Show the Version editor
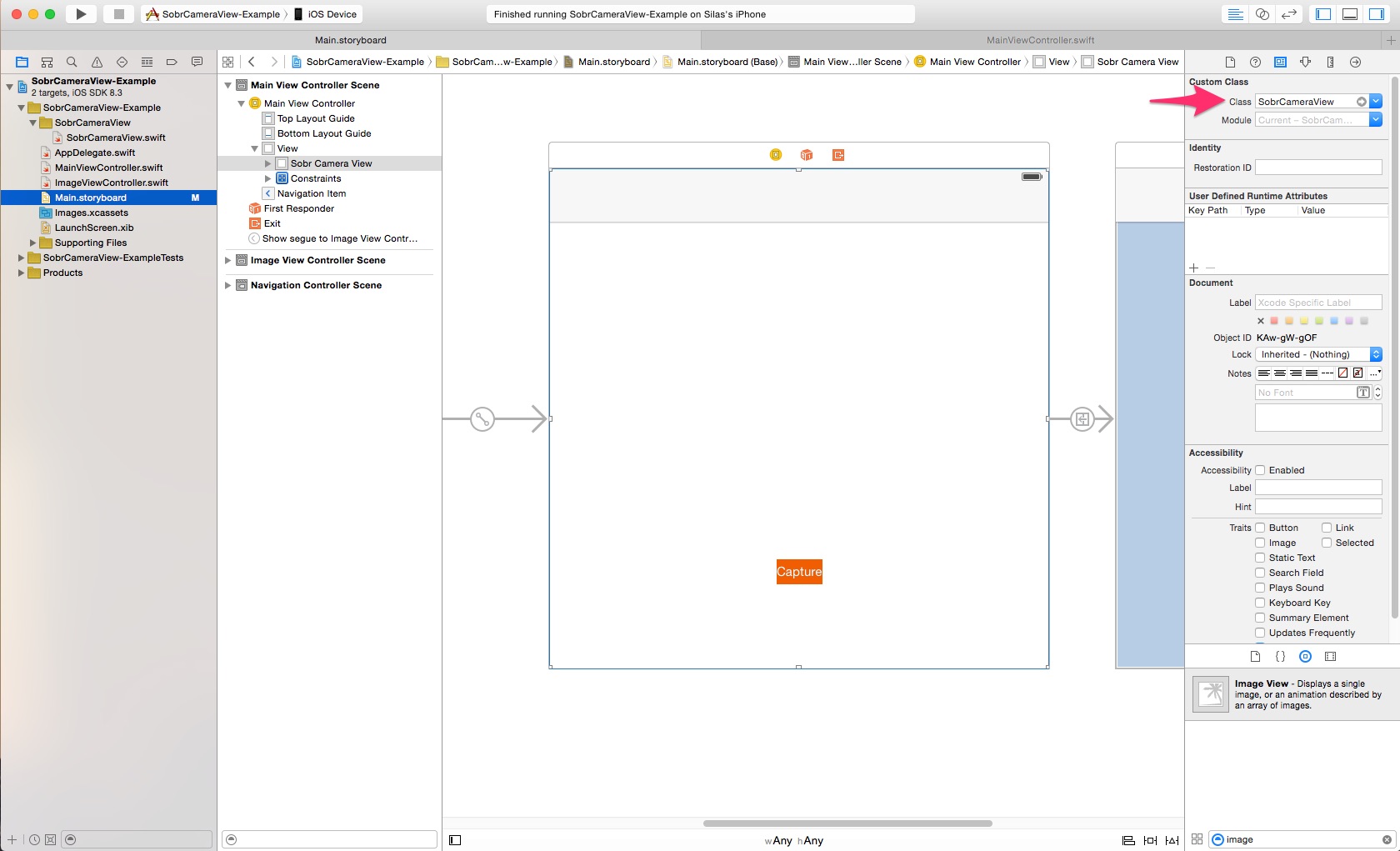The height and width of the screenshot is (851, 1400). click(1289, 14)
